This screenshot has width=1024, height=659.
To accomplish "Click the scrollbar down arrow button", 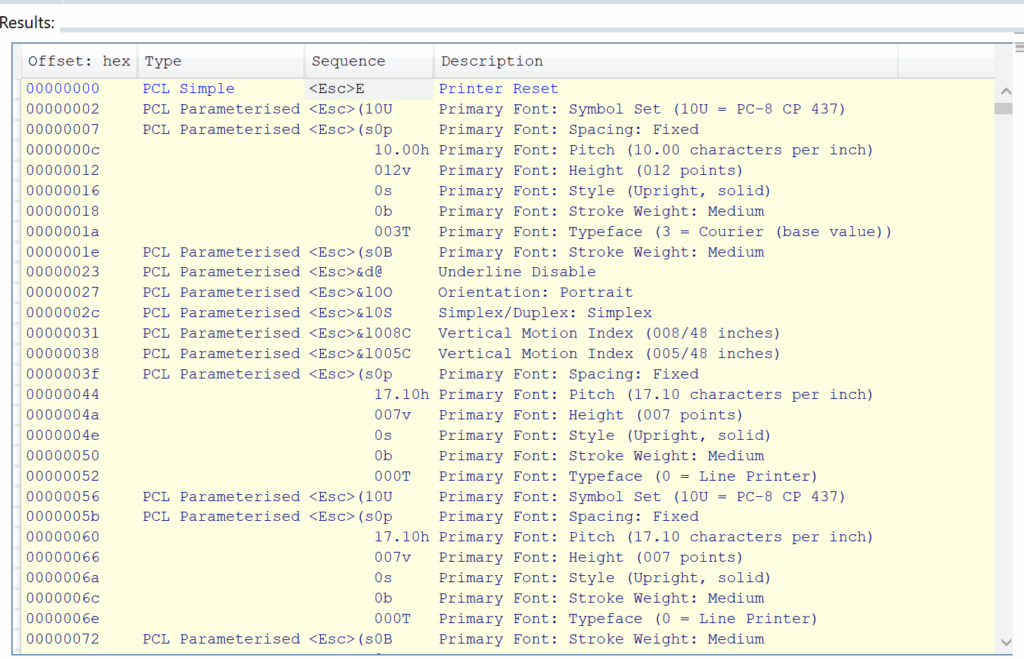I will (x=1003, y=640).
